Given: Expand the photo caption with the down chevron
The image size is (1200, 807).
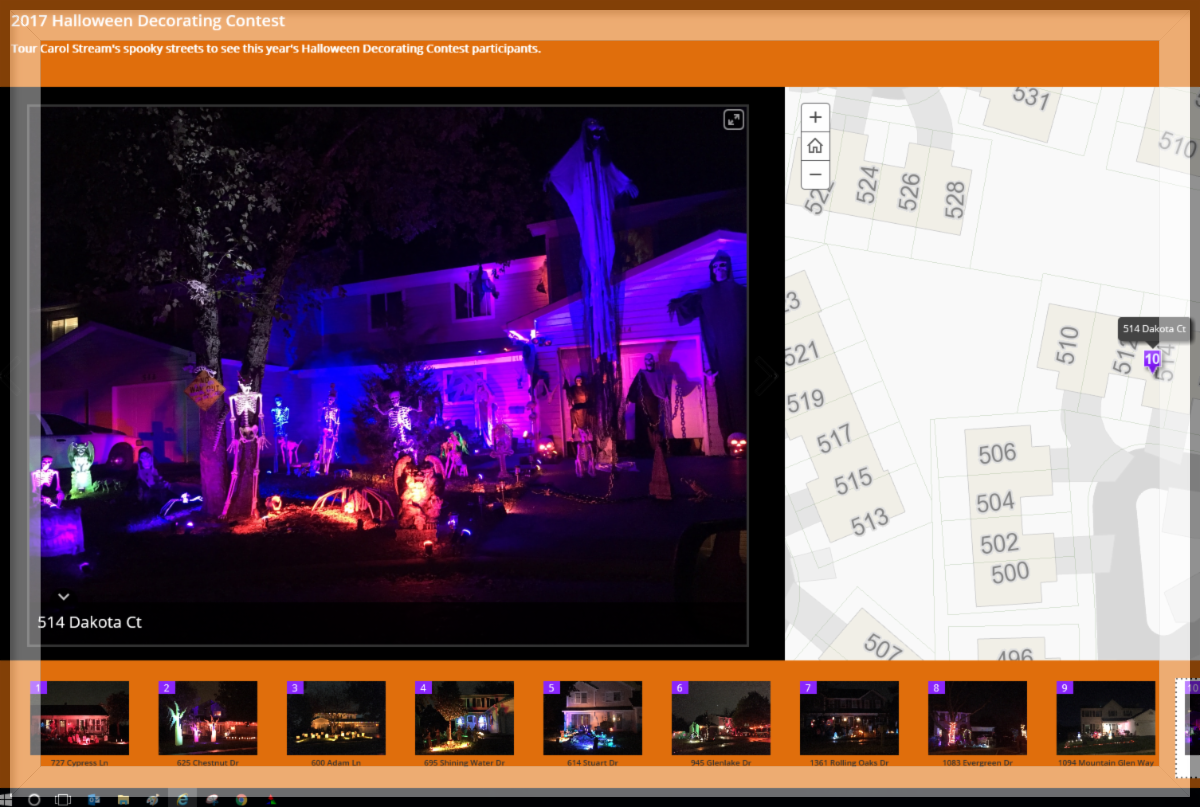Looking at the screenshot, I should coord(63,596).
